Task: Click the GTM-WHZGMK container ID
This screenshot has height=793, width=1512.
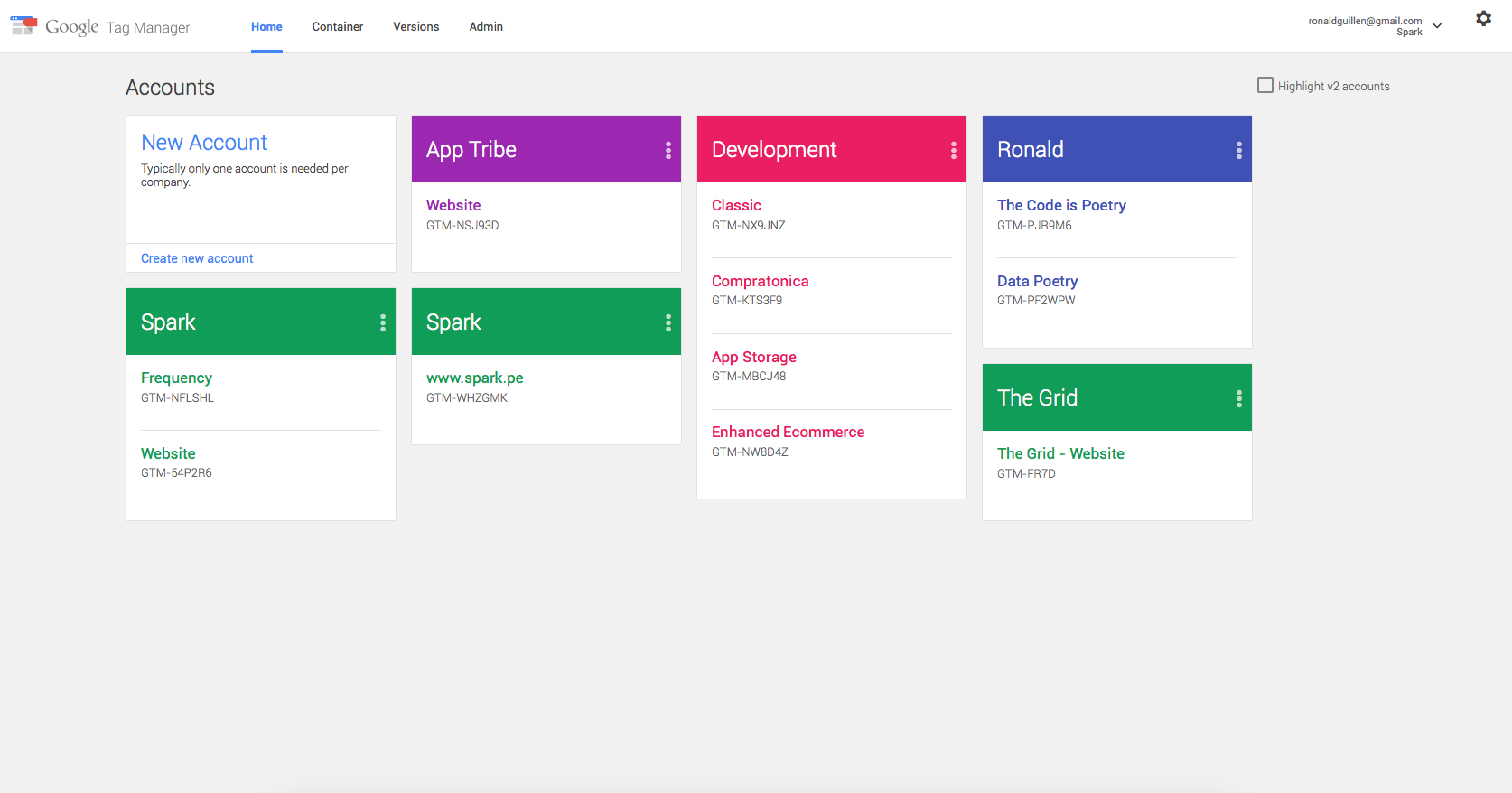Action: pyautogui.click(x=467, y=397)
